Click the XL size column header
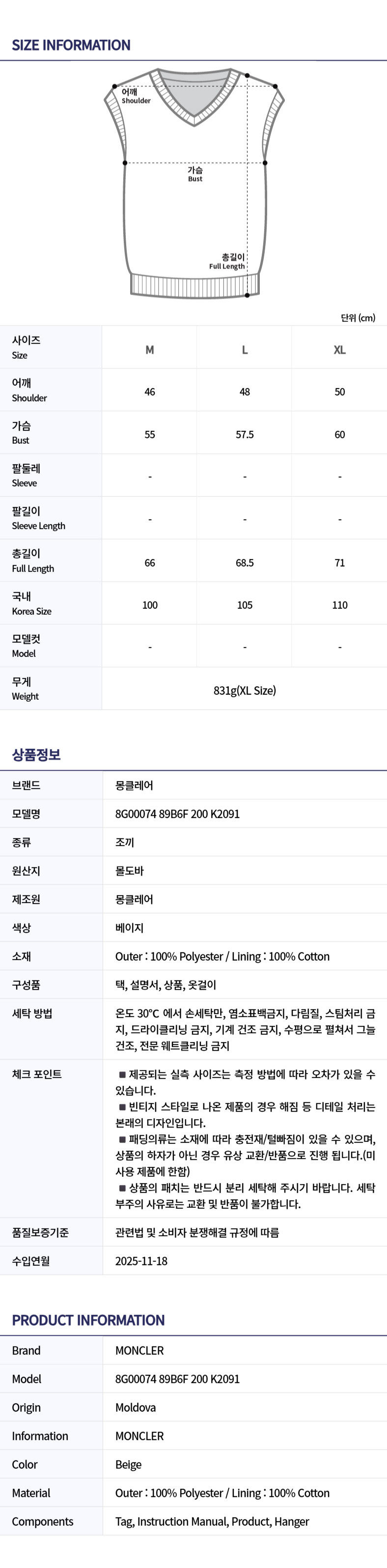Screen dimensions: 387x1568 (339, 350)
